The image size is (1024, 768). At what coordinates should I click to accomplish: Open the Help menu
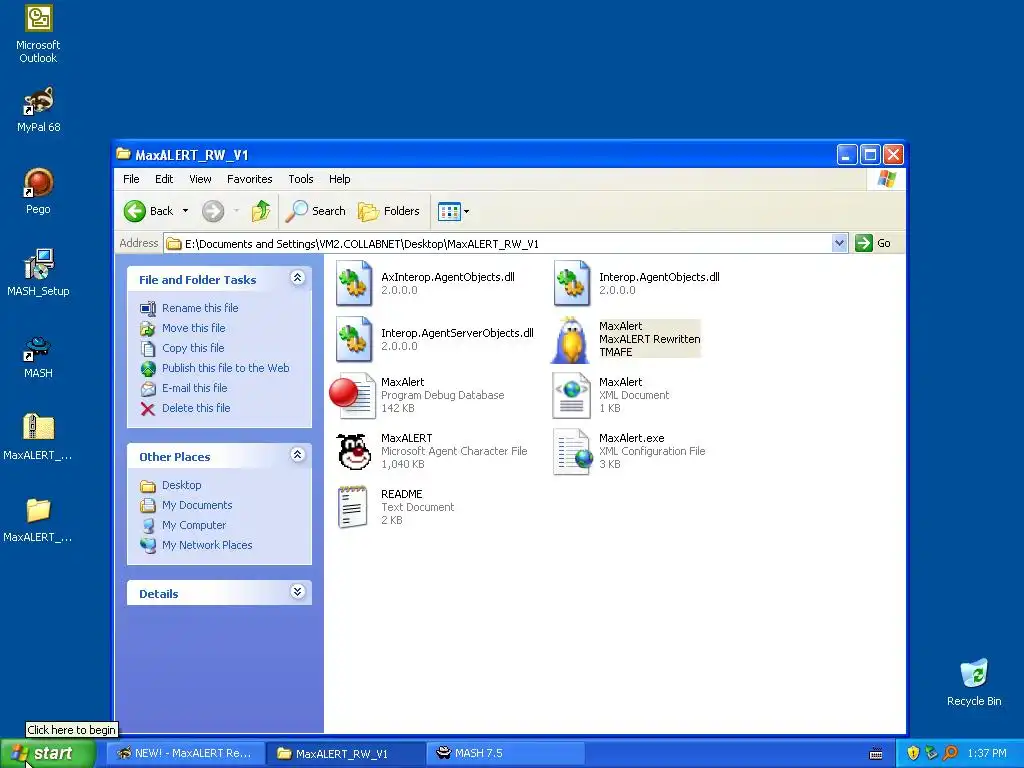[x=340, y=179]
